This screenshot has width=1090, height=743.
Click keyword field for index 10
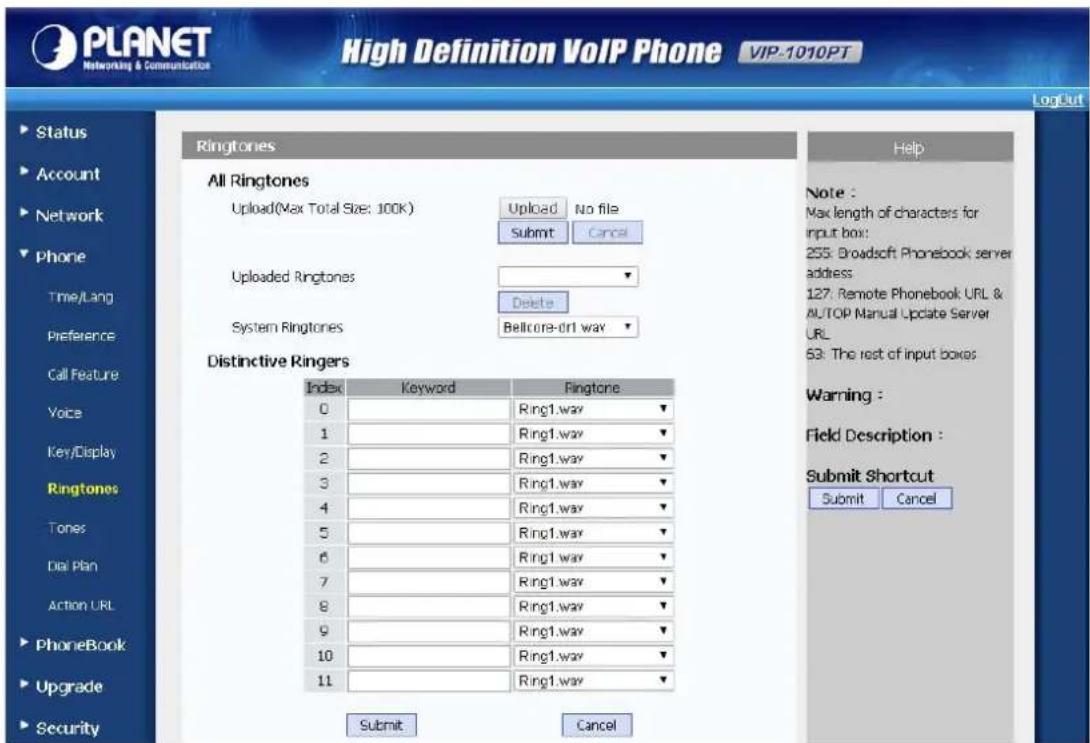[429, 656]
